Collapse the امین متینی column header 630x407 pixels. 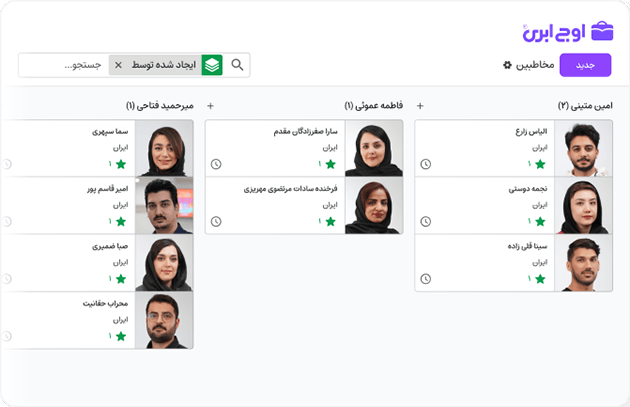[585, 105]
